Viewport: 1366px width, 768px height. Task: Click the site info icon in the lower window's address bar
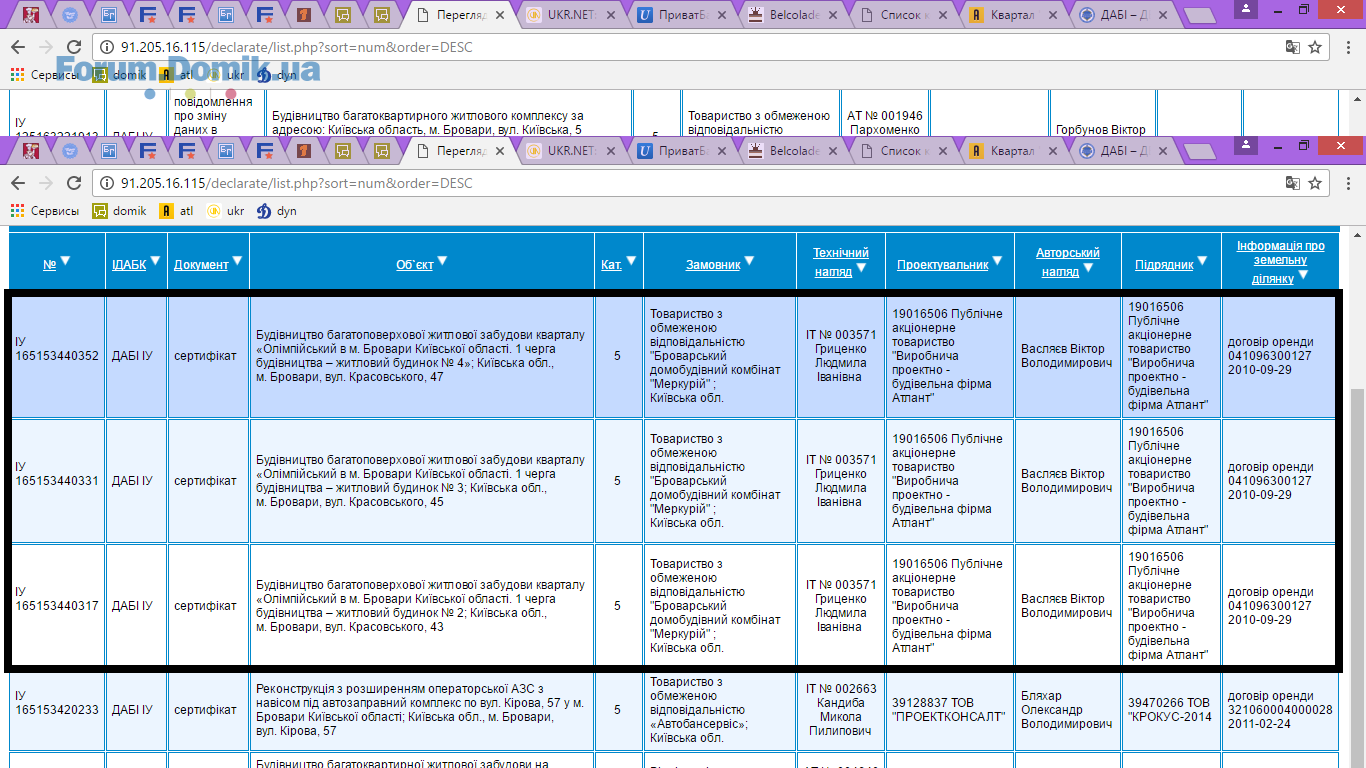click(x=107, y=183)
